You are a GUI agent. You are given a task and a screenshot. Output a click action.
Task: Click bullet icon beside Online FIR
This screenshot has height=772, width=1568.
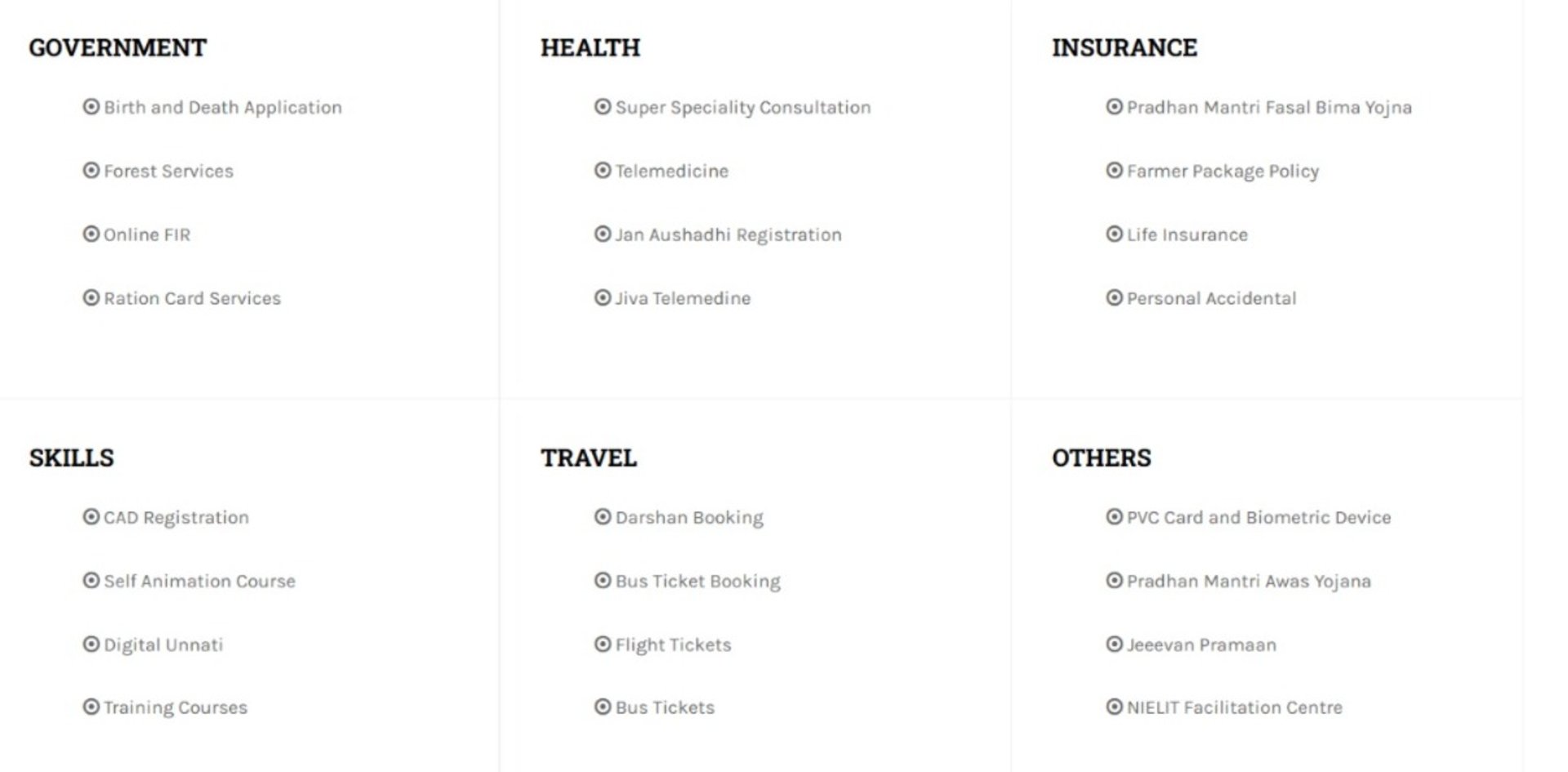[91, 234]
